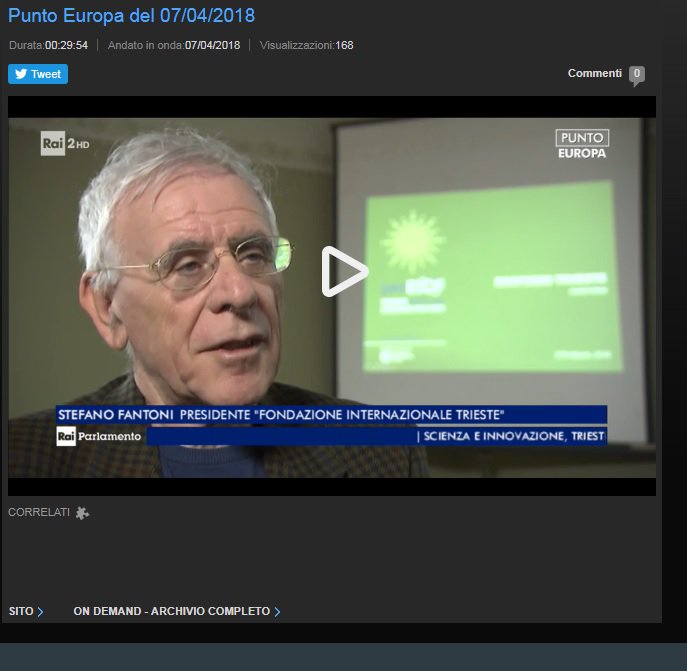Click the chevron after Archivio Completo
Screen dimensions: 687x671
[x=277, y=612]
